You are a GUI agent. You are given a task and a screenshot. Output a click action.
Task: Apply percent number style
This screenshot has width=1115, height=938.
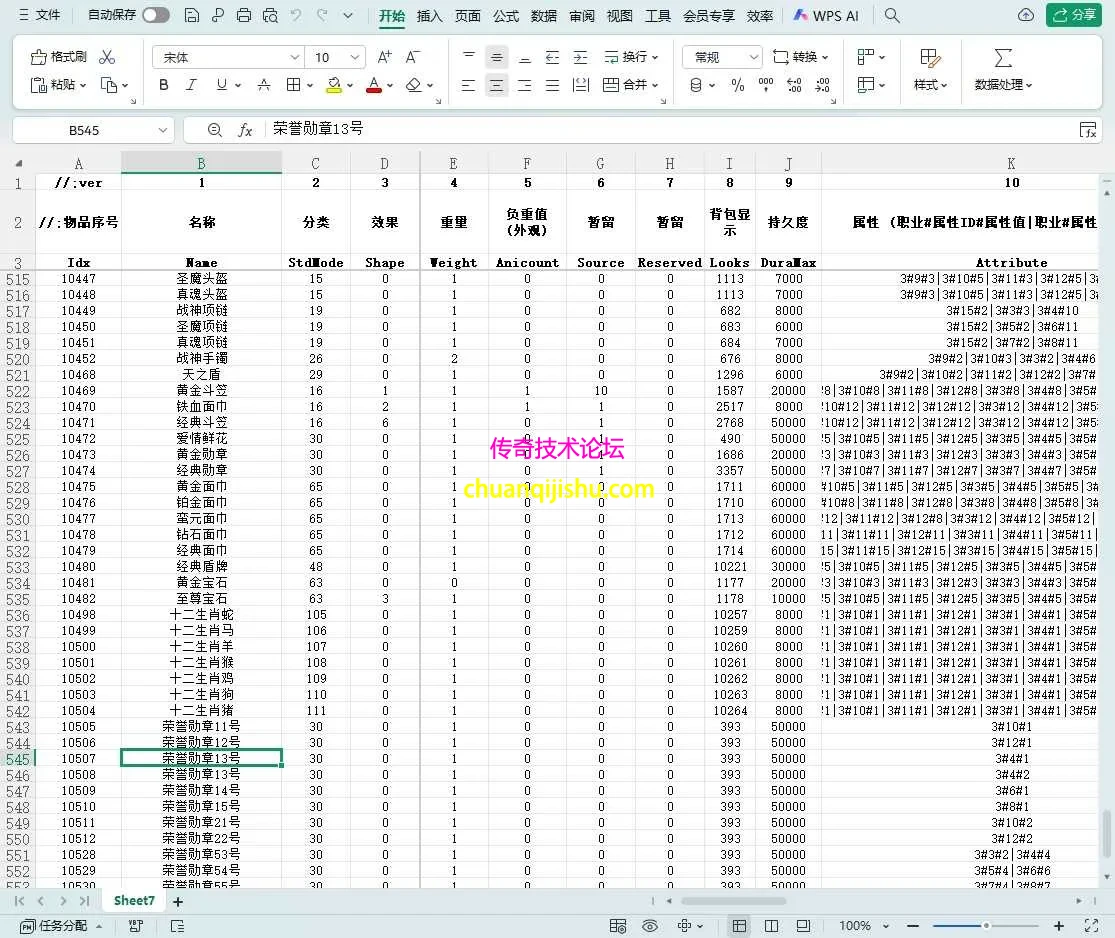point(736,85)
